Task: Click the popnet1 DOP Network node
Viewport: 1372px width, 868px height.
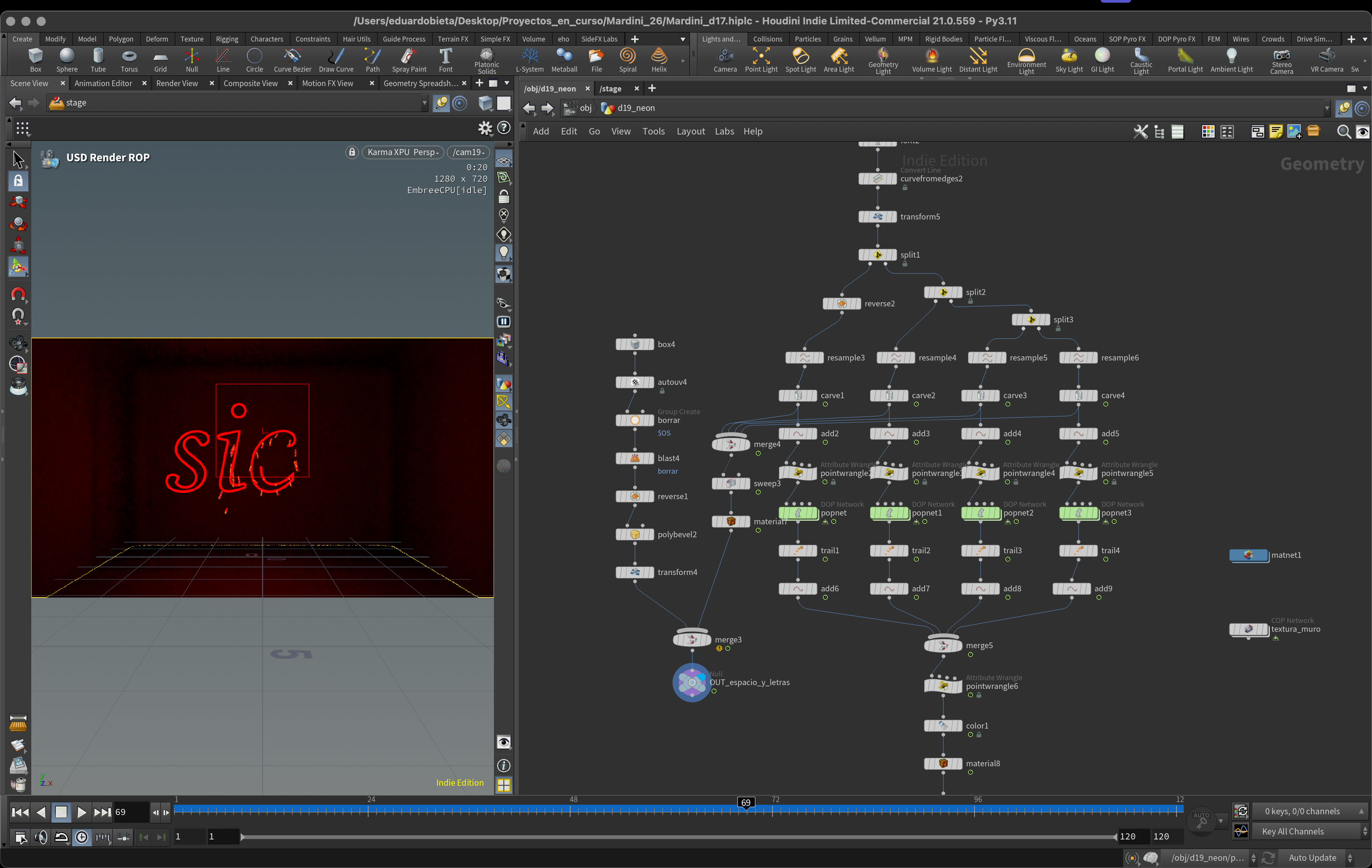Action: point(890,513)
